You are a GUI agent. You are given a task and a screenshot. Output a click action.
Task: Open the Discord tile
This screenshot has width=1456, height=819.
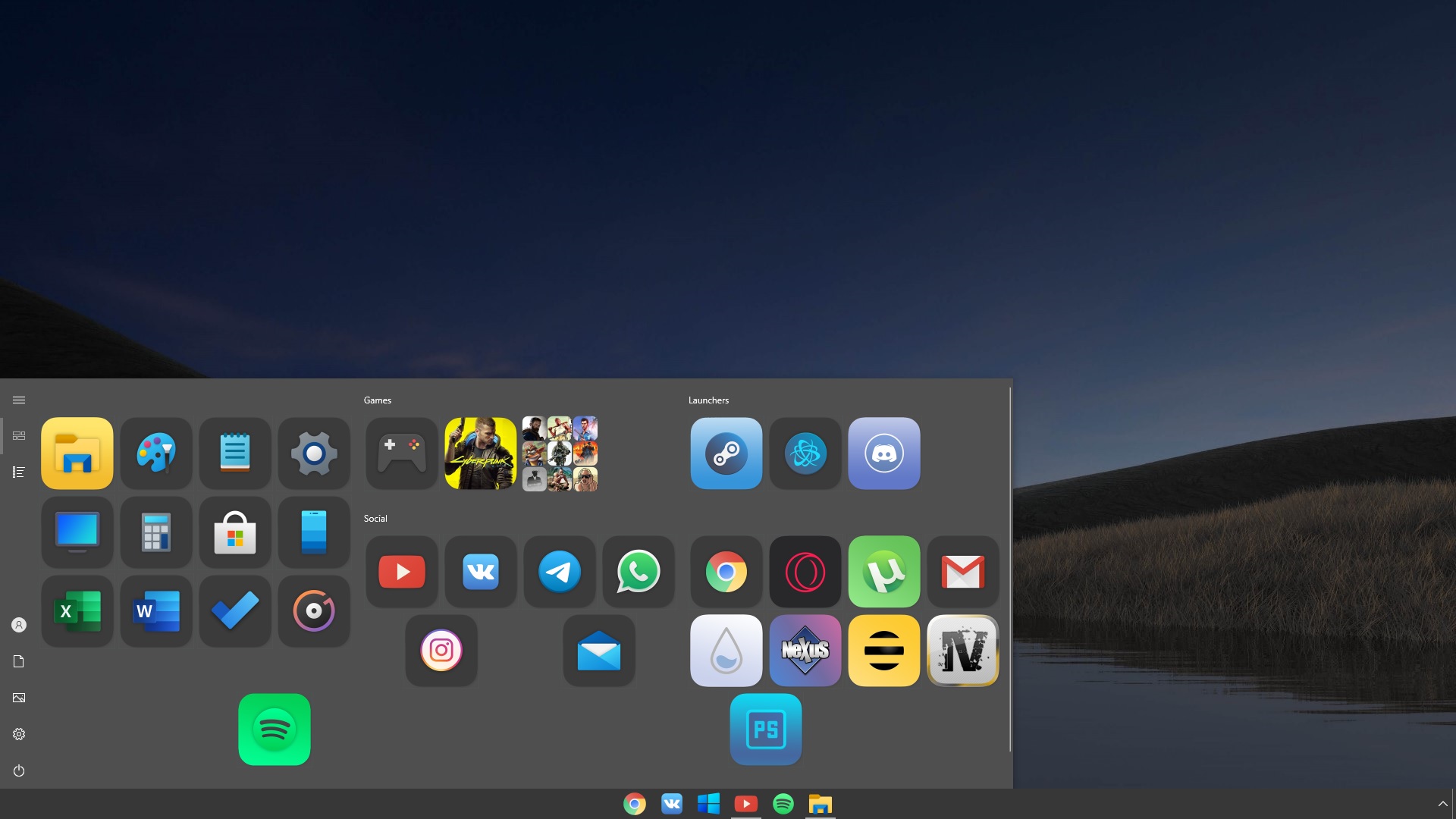pyautogui.click(x=884, y=453)
